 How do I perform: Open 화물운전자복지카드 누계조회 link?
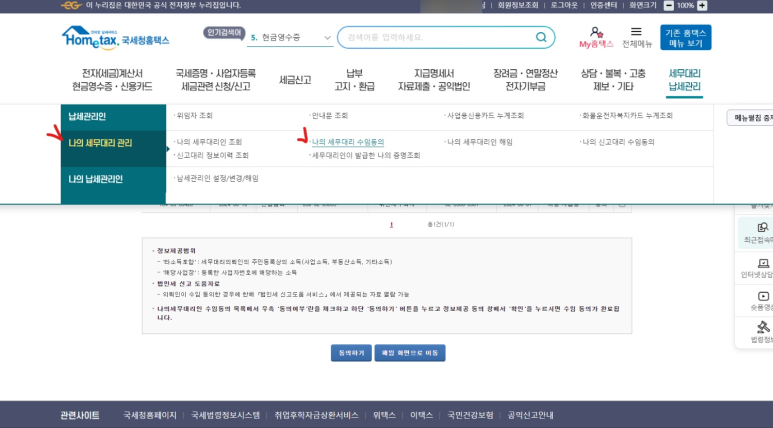click(627, 115)
